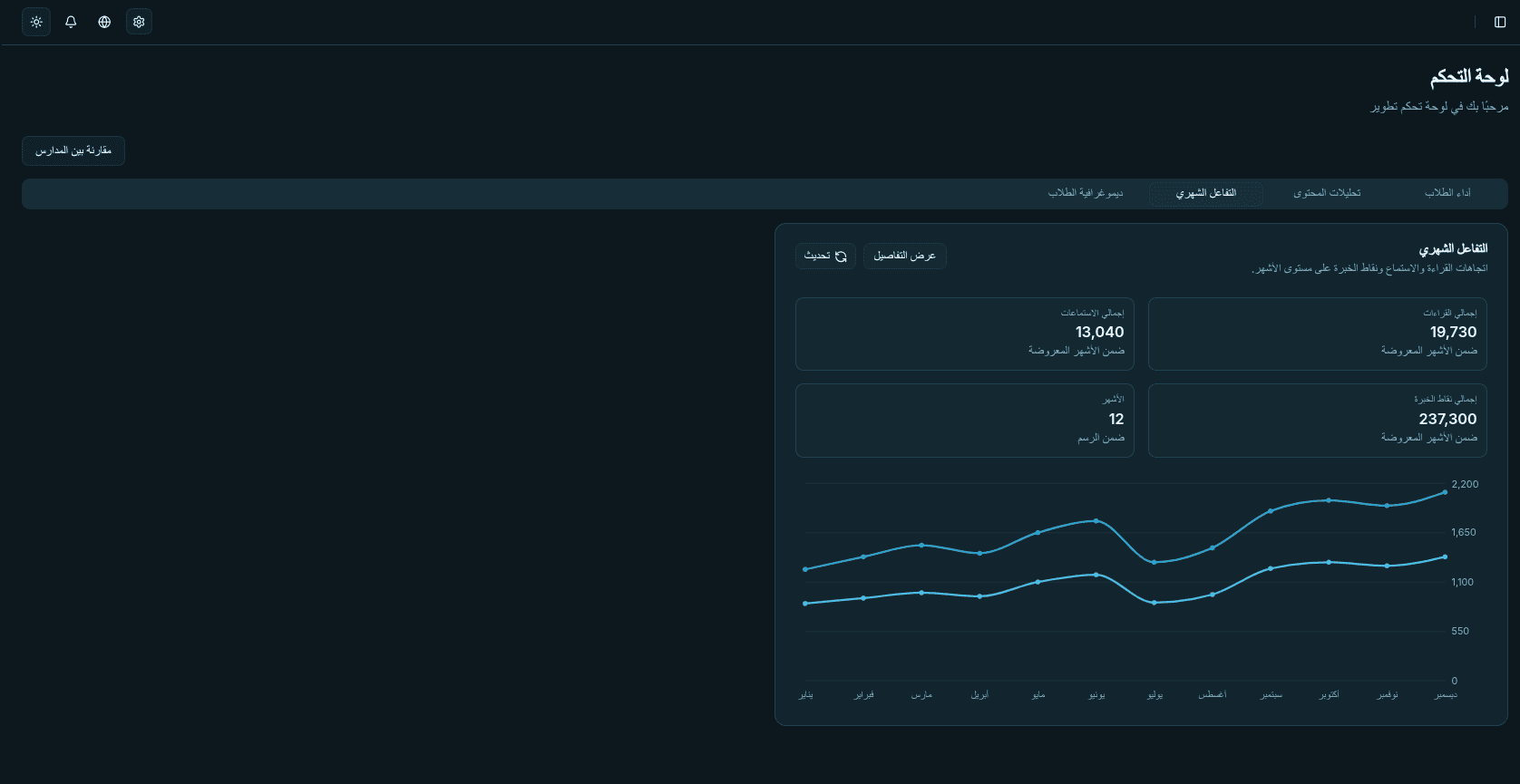
Task: Switch to the تحليلات المحتوى tab
Action: click(1327, 193)
